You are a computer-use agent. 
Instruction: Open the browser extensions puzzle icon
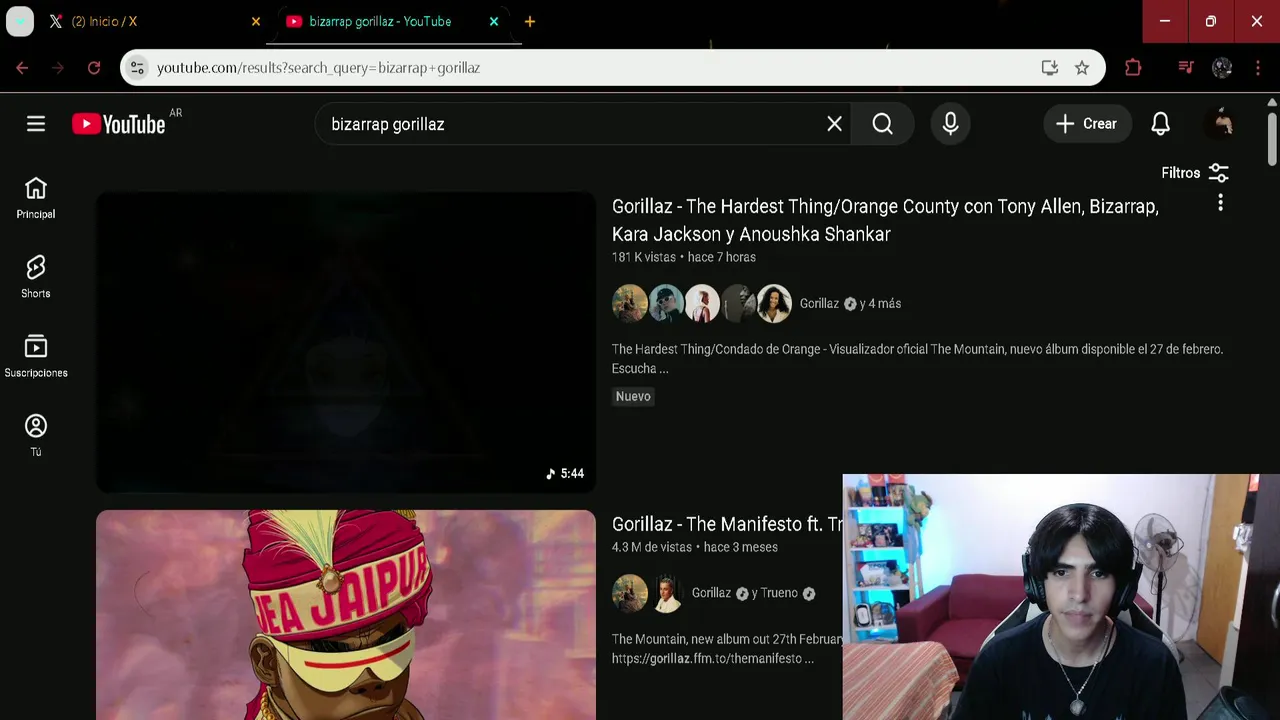point(1133,68)
